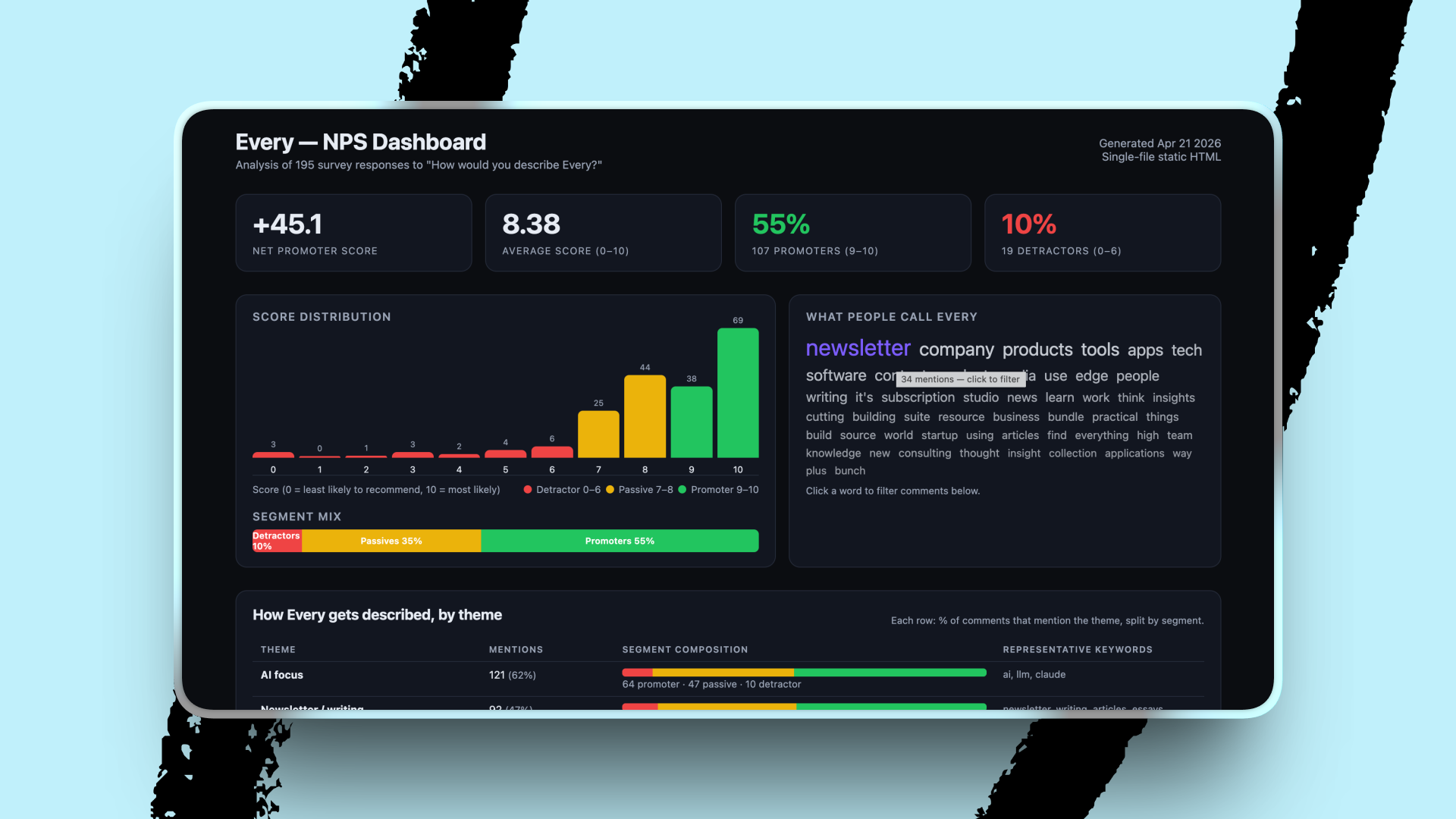
Task: Select the word 'building'
Action: tap(874, 417)
